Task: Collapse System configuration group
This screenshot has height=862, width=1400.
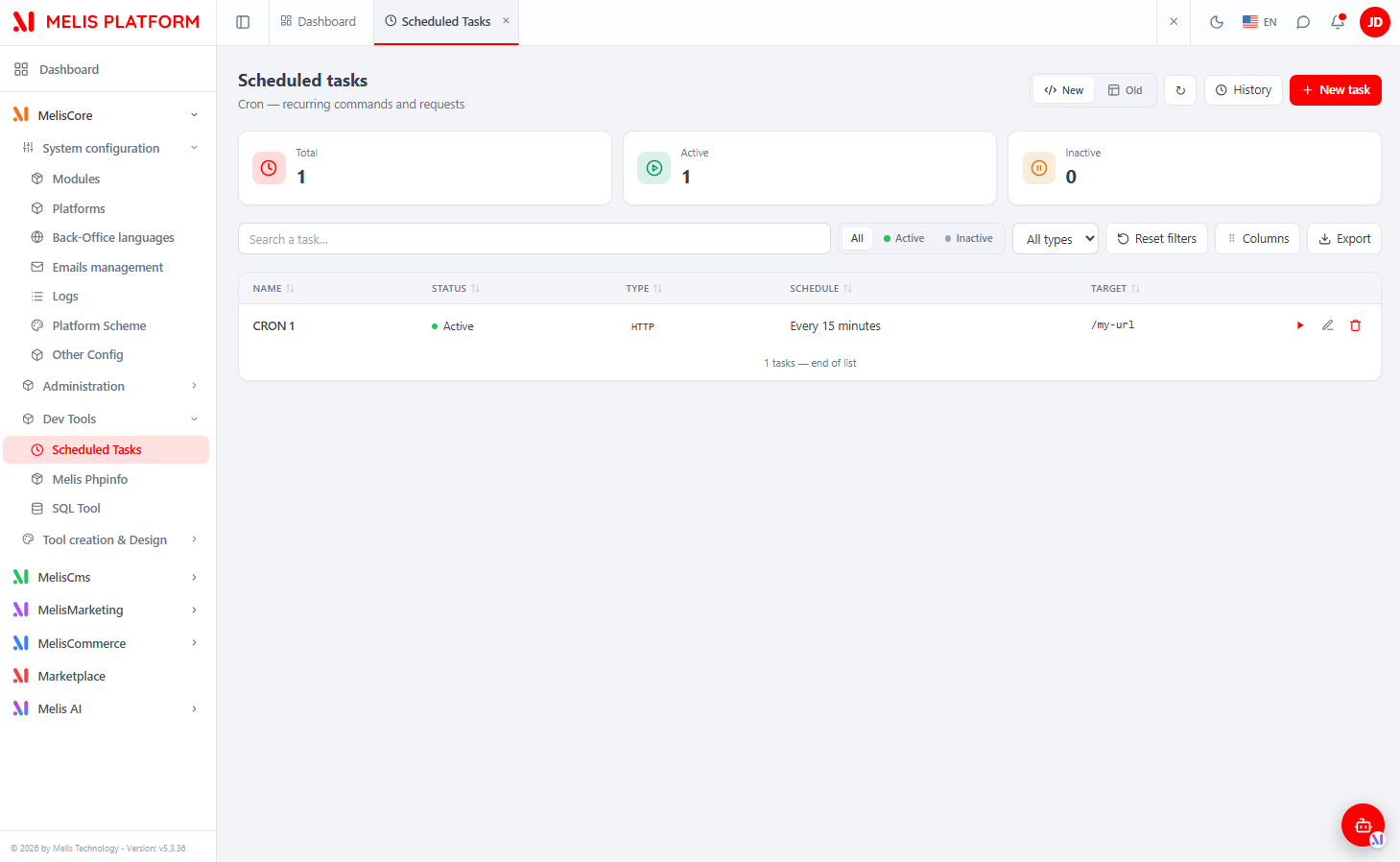Action: click(x=194, y=148)
